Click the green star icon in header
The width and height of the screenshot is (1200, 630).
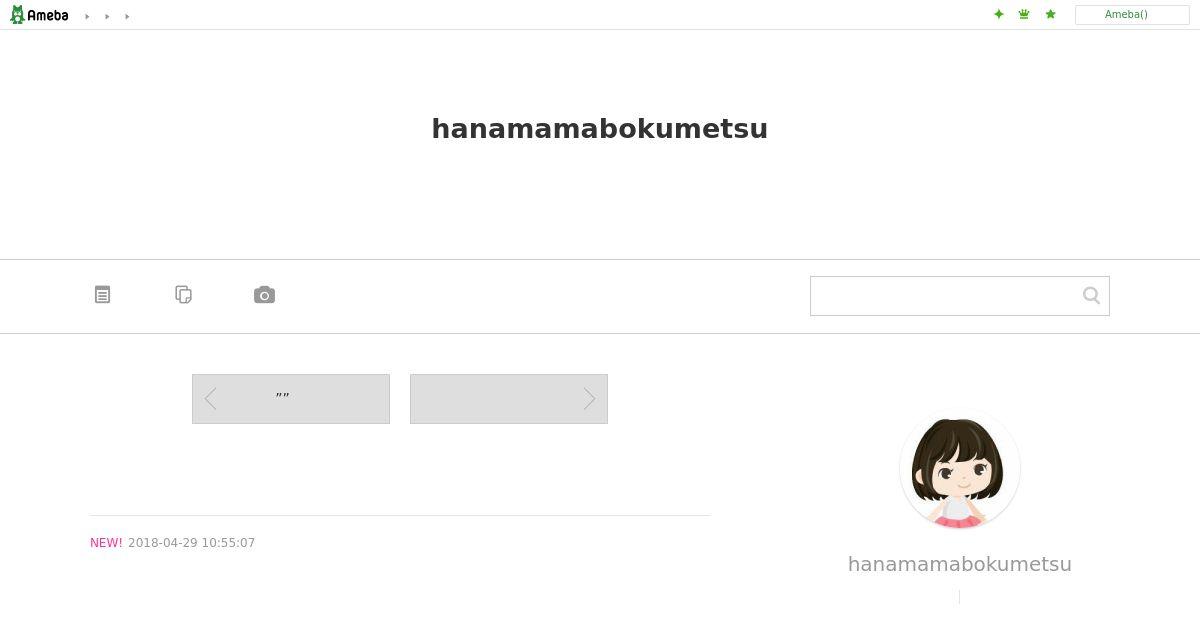click(1050, 14)
